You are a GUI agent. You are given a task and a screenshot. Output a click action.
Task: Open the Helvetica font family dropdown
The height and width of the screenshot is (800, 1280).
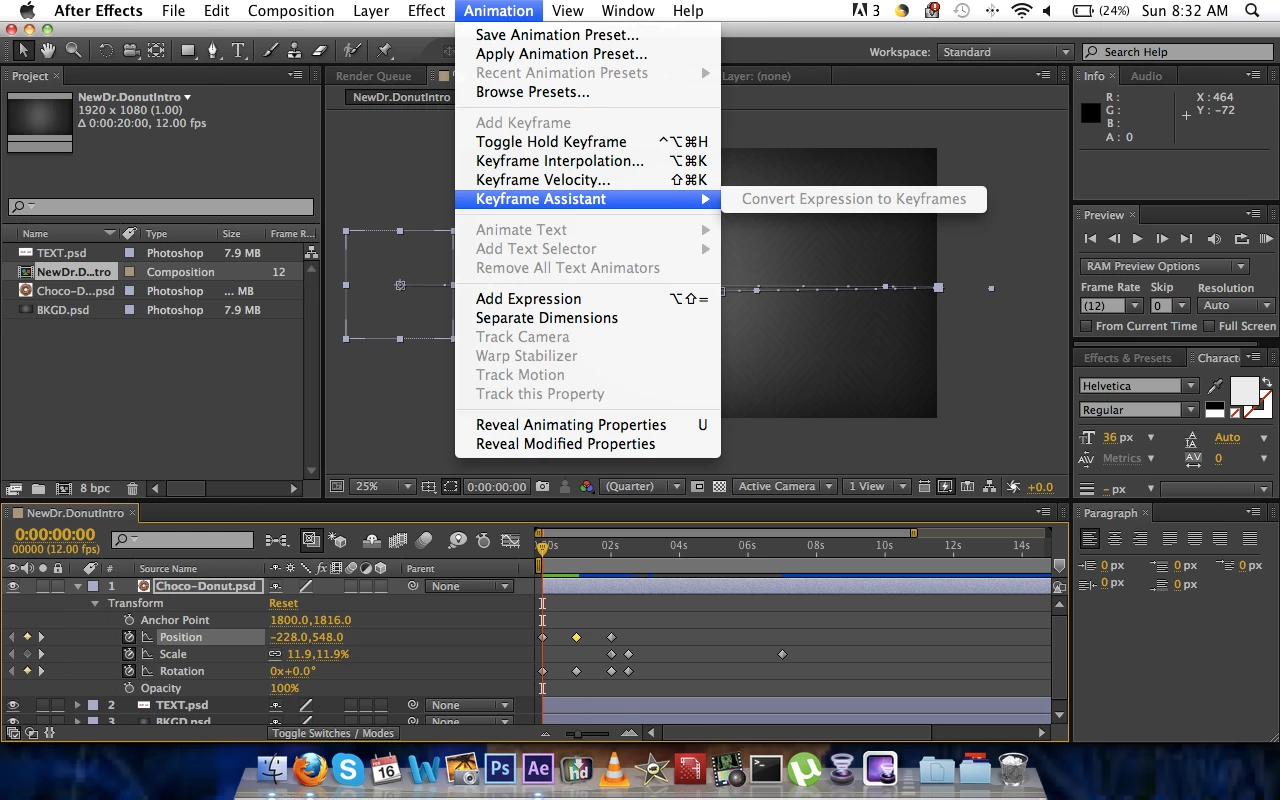(x=1138, y=386)
